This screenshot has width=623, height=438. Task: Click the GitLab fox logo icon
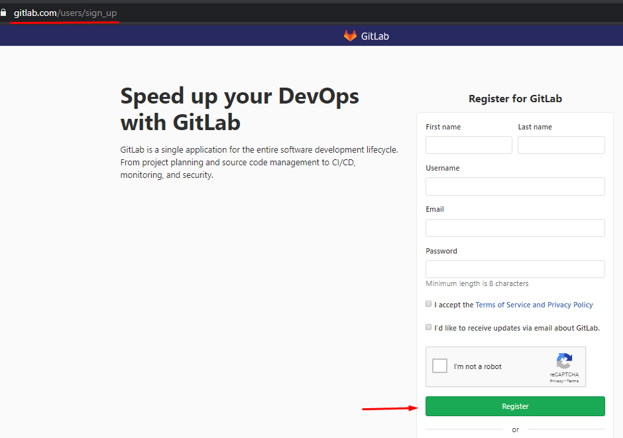click(x=350, y=36)
